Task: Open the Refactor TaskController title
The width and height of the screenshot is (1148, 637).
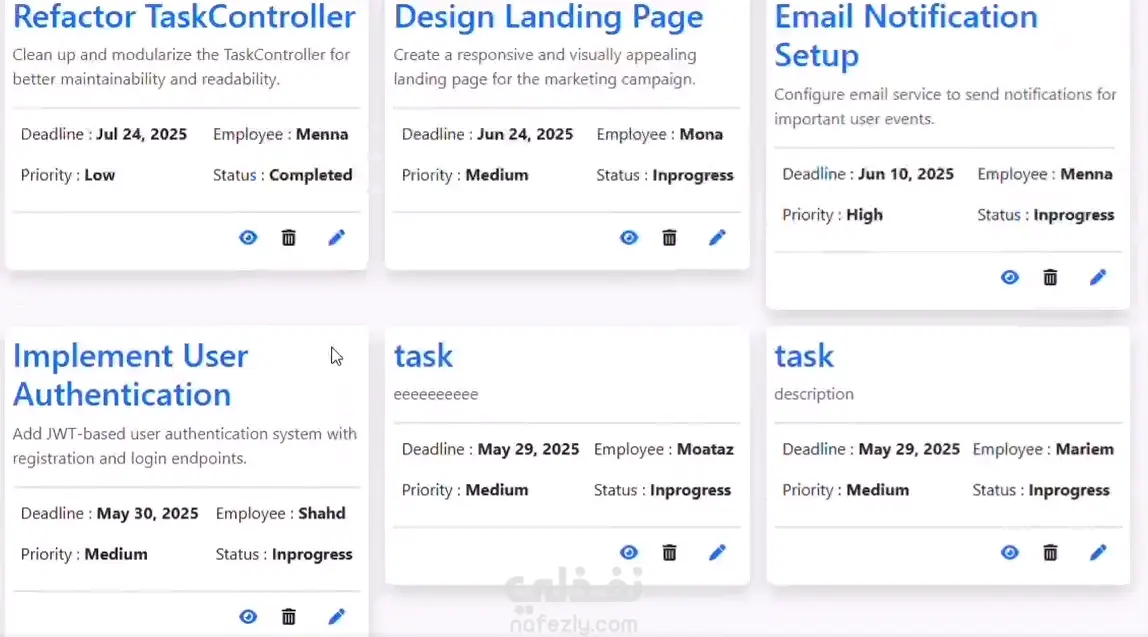Action: coord(184,17)
